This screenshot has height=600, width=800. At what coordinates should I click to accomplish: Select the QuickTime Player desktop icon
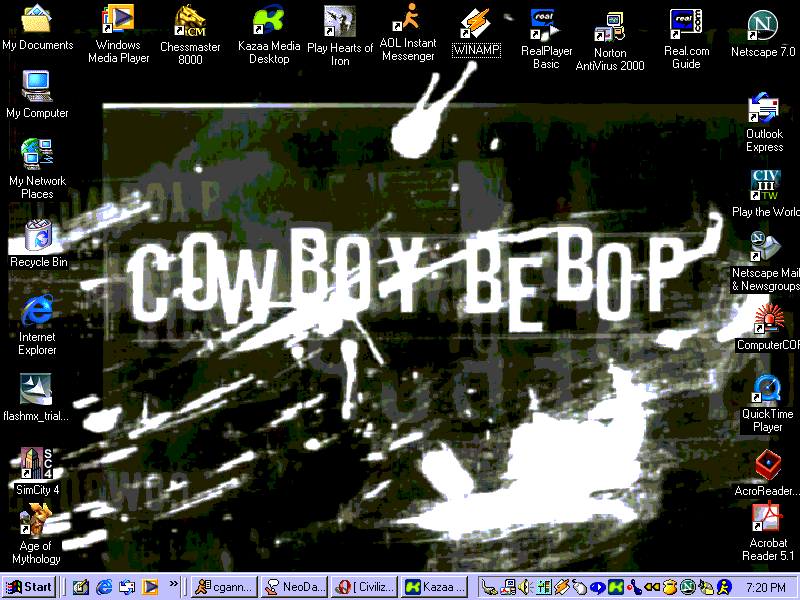(767, 404)
